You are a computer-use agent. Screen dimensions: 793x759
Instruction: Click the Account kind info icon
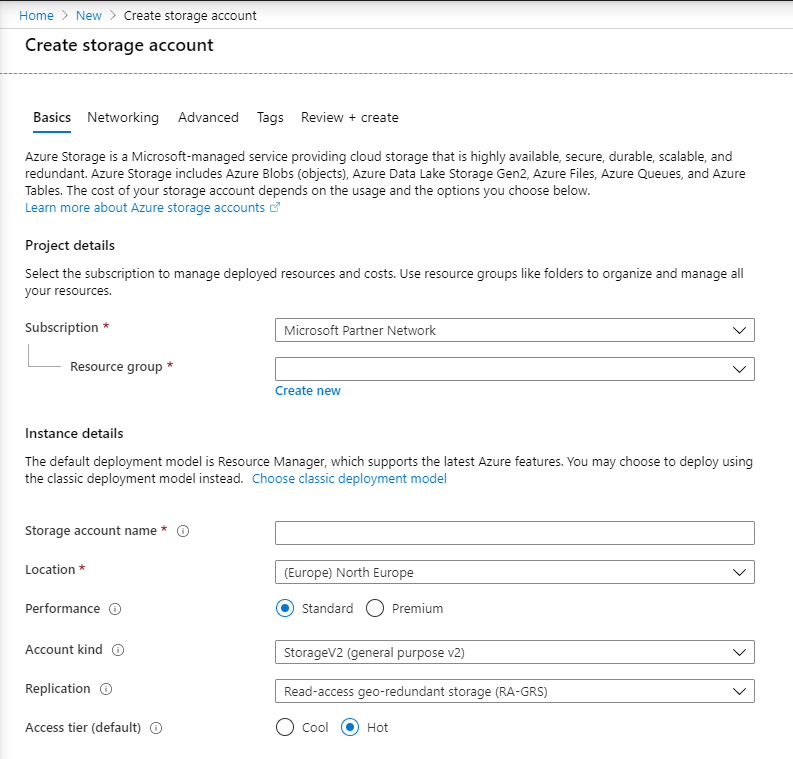pos(118,650)
